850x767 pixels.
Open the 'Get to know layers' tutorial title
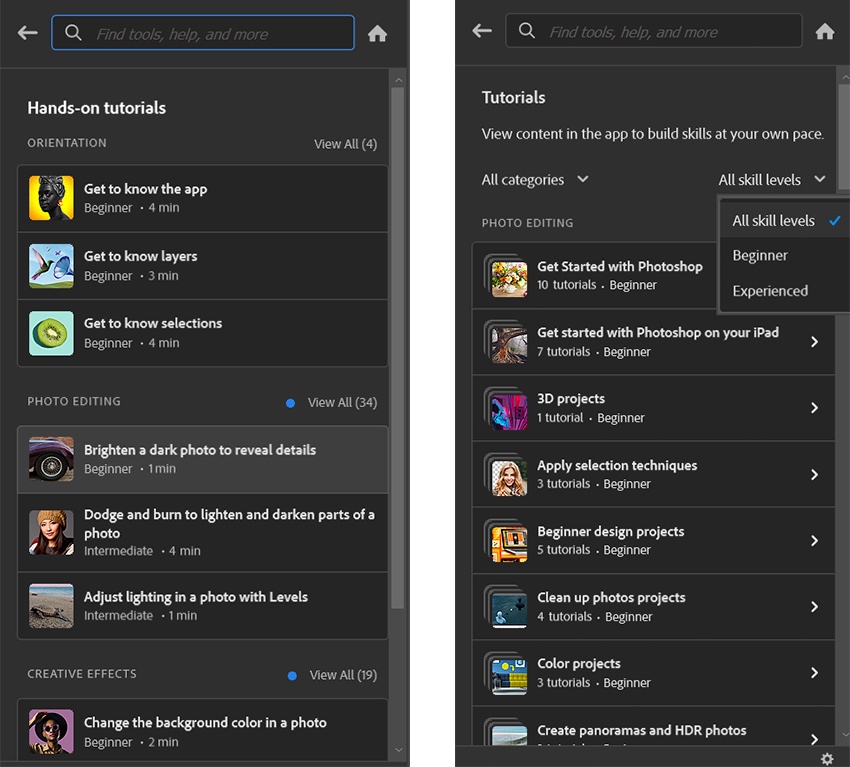(x=140, y=256)
